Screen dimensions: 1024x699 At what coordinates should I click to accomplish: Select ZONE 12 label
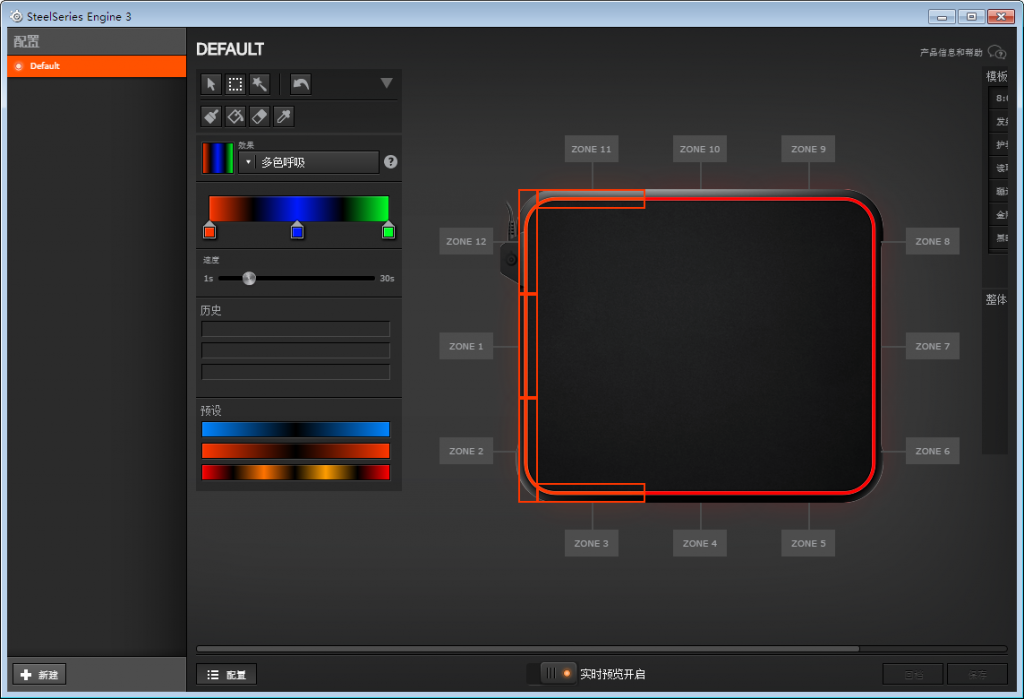point(466,242)
